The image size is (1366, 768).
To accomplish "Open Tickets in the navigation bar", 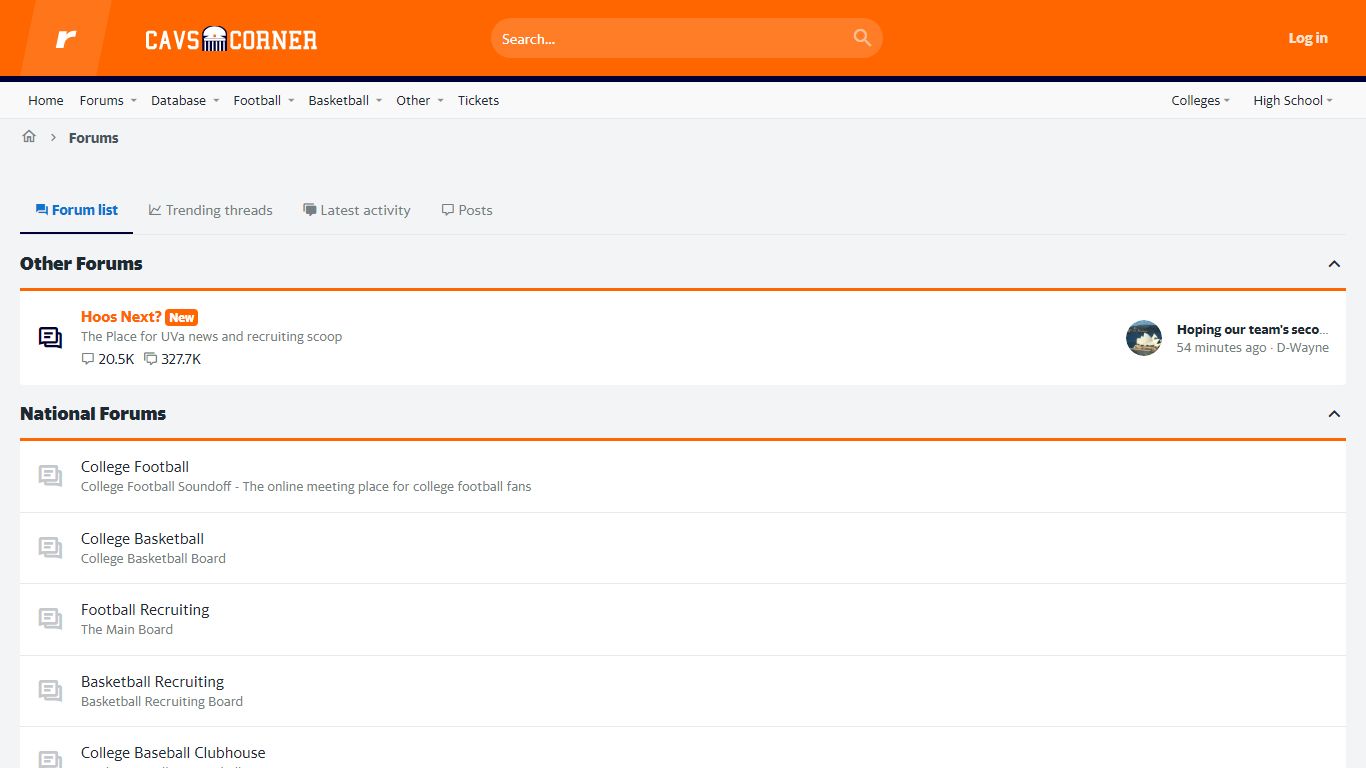I will point(478,101).
